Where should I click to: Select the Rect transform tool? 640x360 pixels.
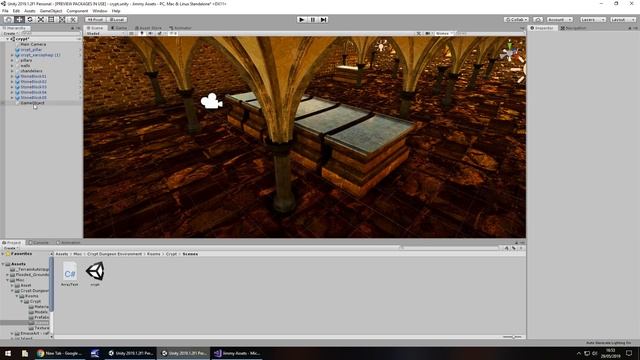pyautogui.click(x=51, y=20)
